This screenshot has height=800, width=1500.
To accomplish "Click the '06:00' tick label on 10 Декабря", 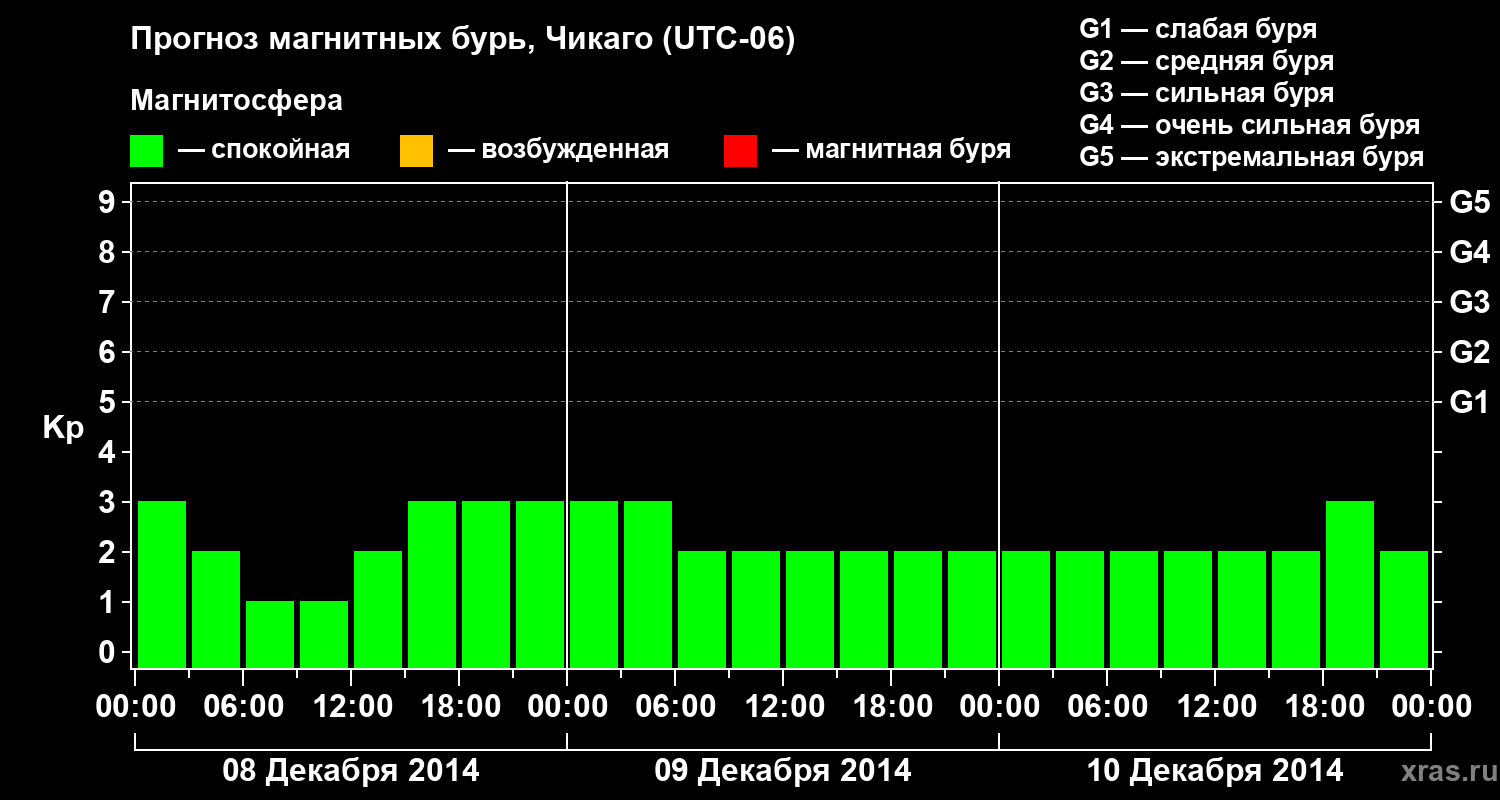I will point(1107,707).
